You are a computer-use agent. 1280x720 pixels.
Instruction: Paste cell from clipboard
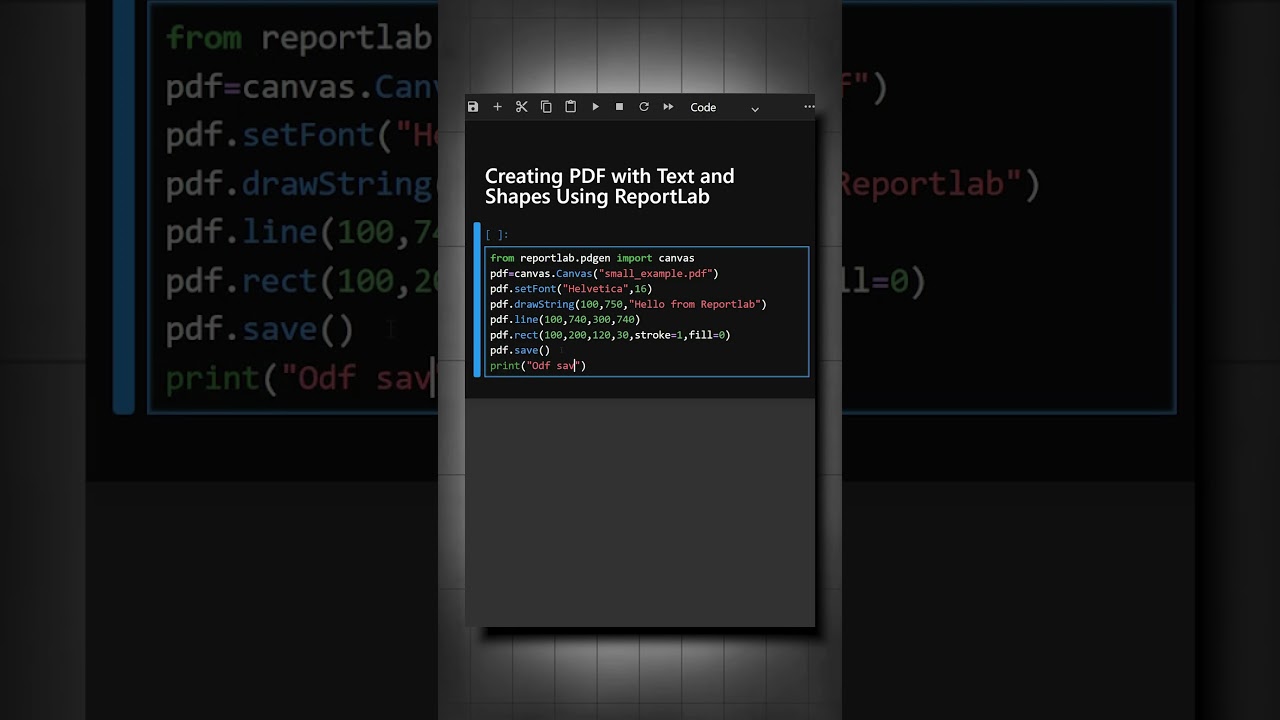coord(570,107)
